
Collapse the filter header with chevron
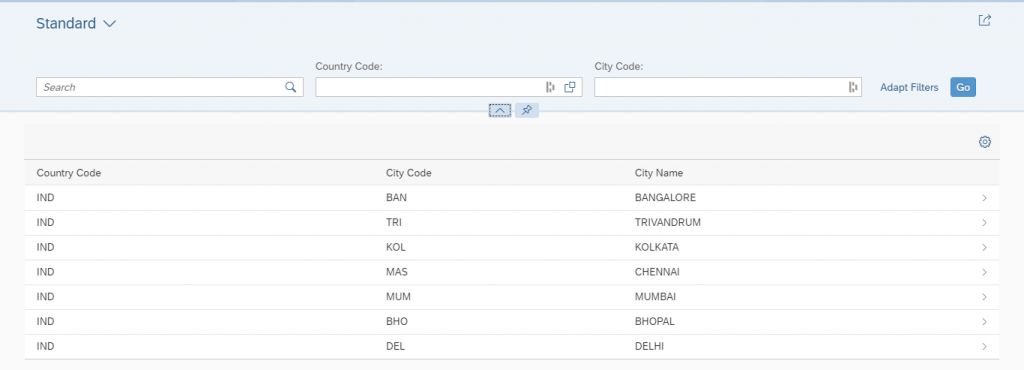[x=500, y=110]
